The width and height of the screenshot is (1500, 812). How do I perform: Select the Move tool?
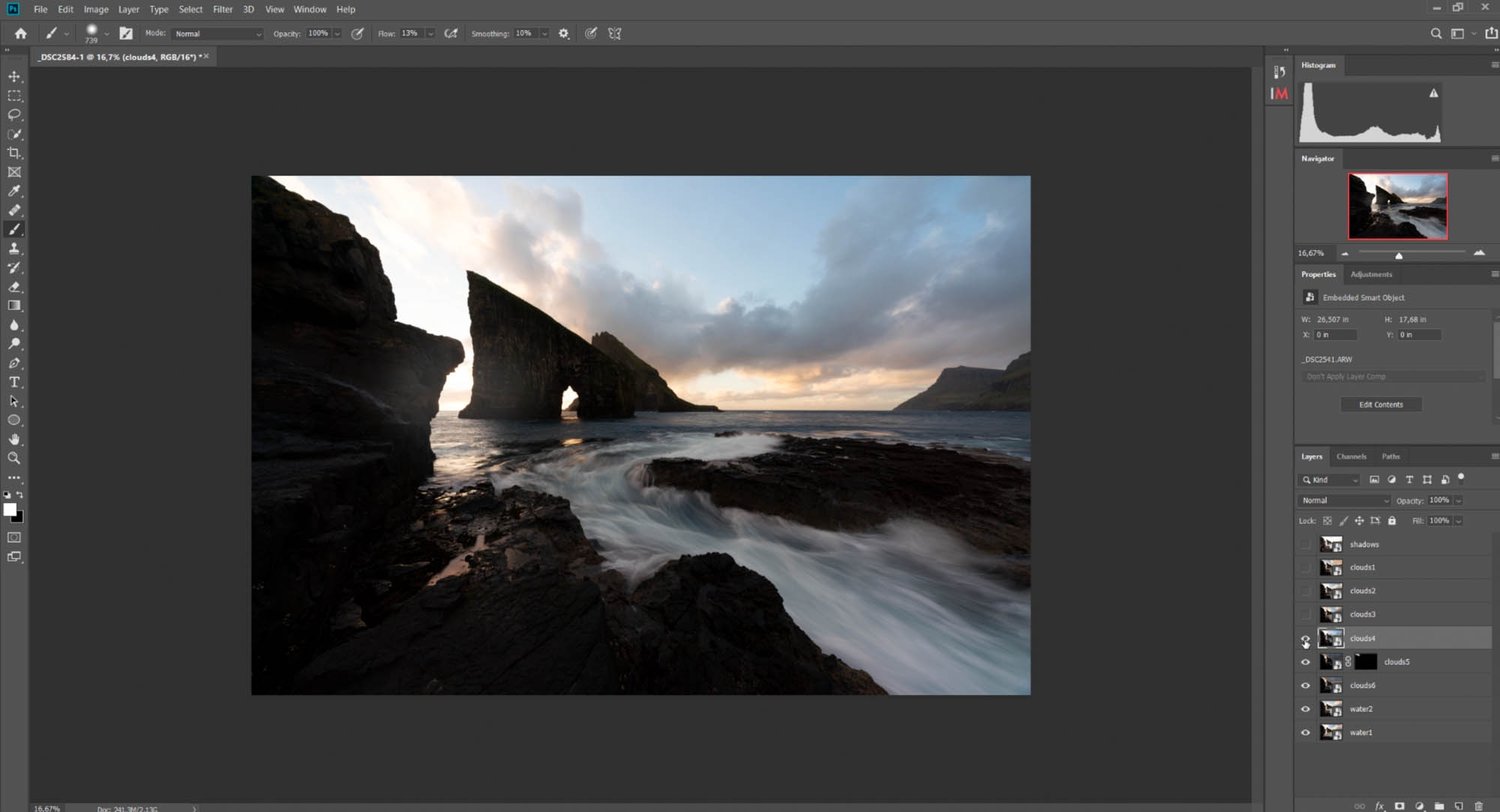tap(14, 77)
